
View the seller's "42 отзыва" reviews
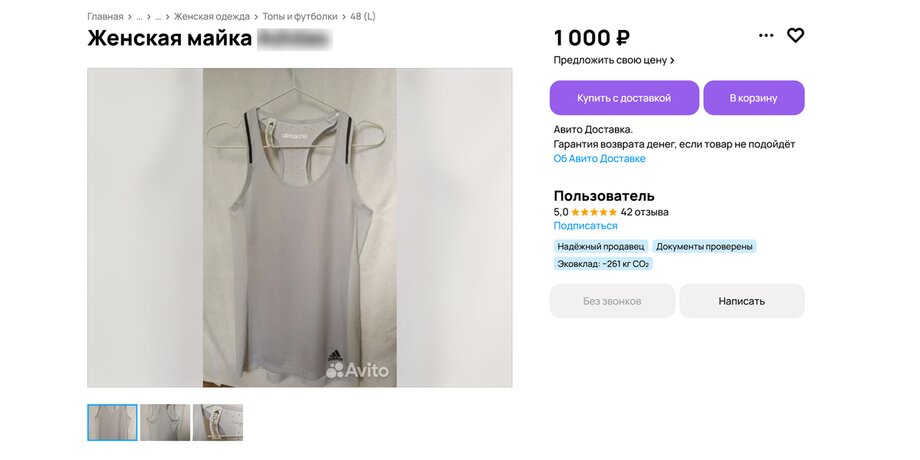pyautogui.click(x=645, y=212)
